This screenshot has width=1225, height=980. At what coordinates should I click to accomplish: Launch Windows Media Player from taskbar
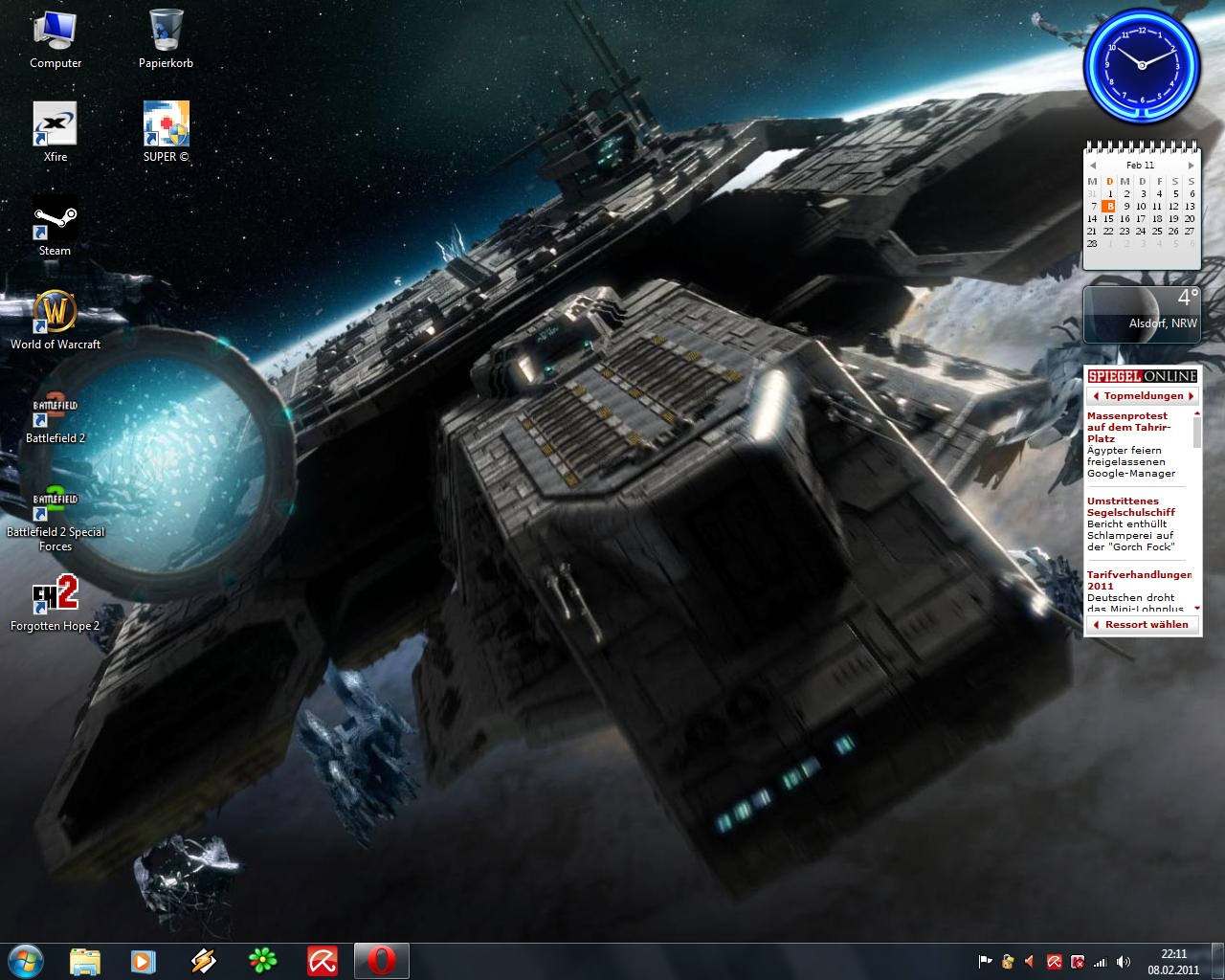144,961
